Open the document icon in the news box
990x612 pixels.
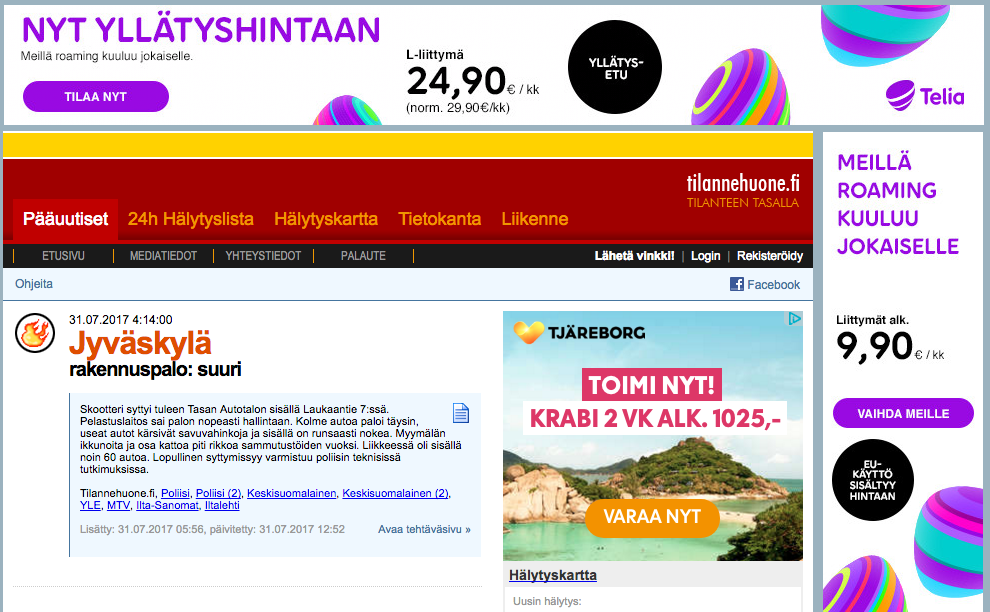(x=461, y=413)
